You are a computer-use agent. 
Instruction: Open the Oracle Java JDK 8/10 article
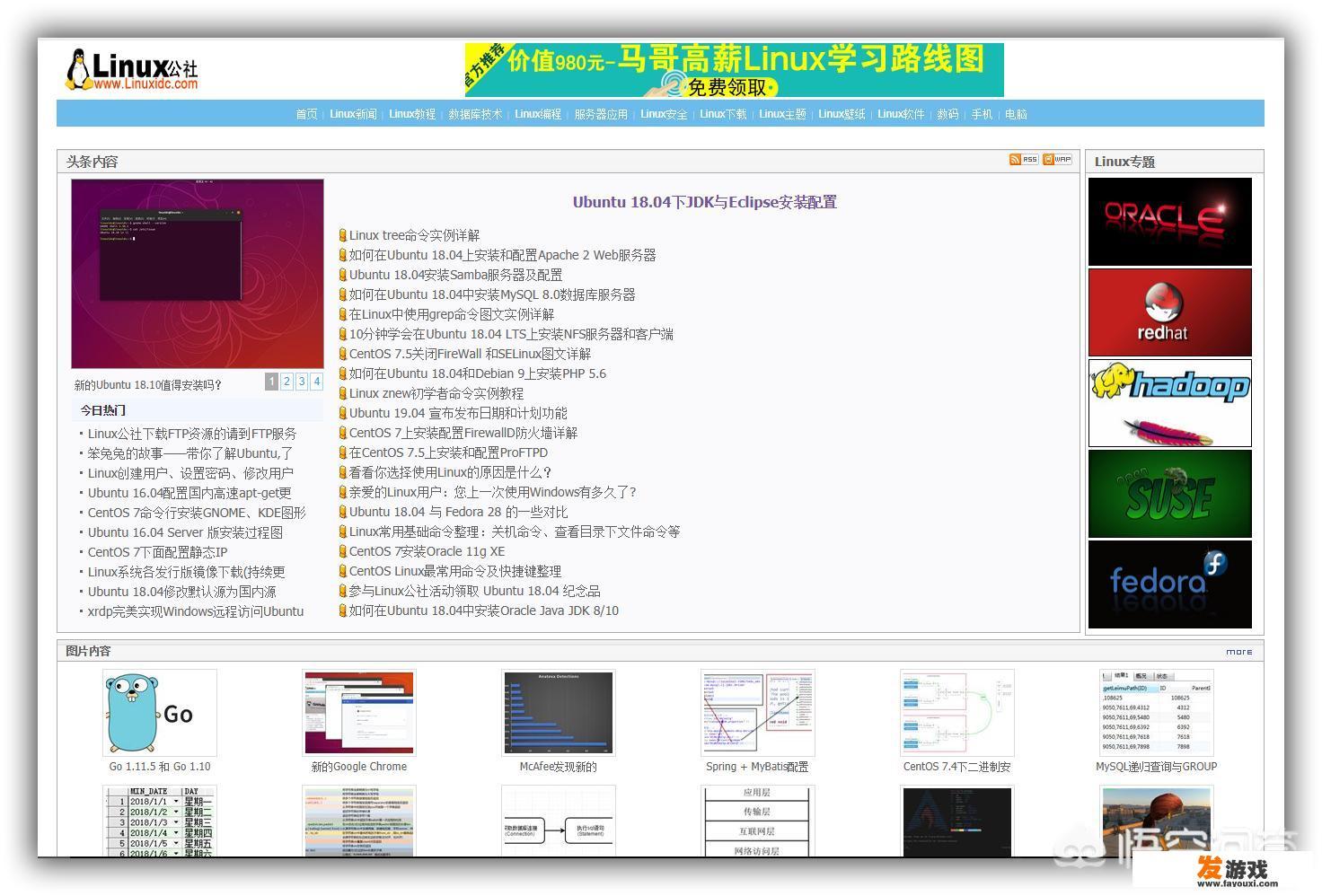[x=484, y=611]
